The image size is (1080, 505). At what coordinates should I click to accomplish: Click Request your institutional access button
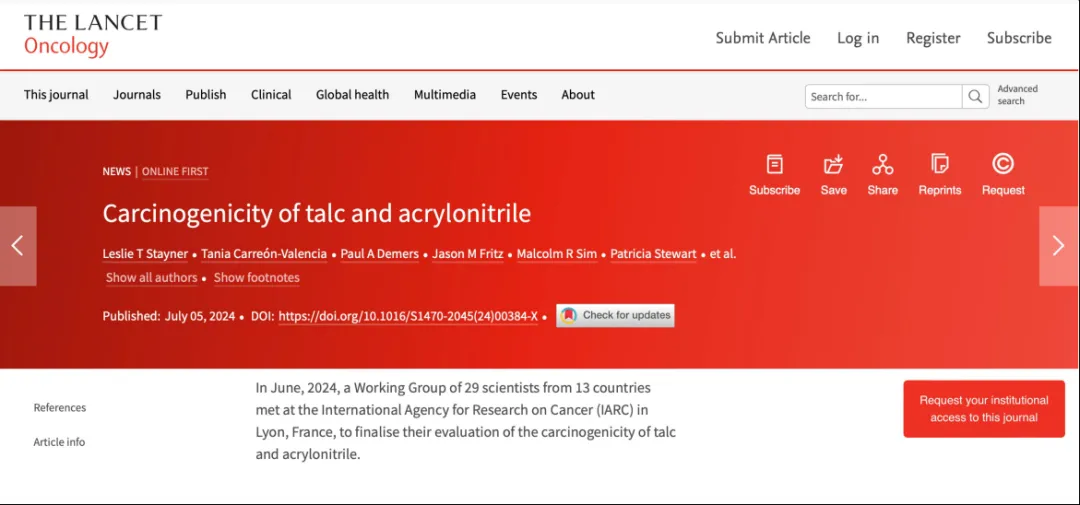(984, 409)
